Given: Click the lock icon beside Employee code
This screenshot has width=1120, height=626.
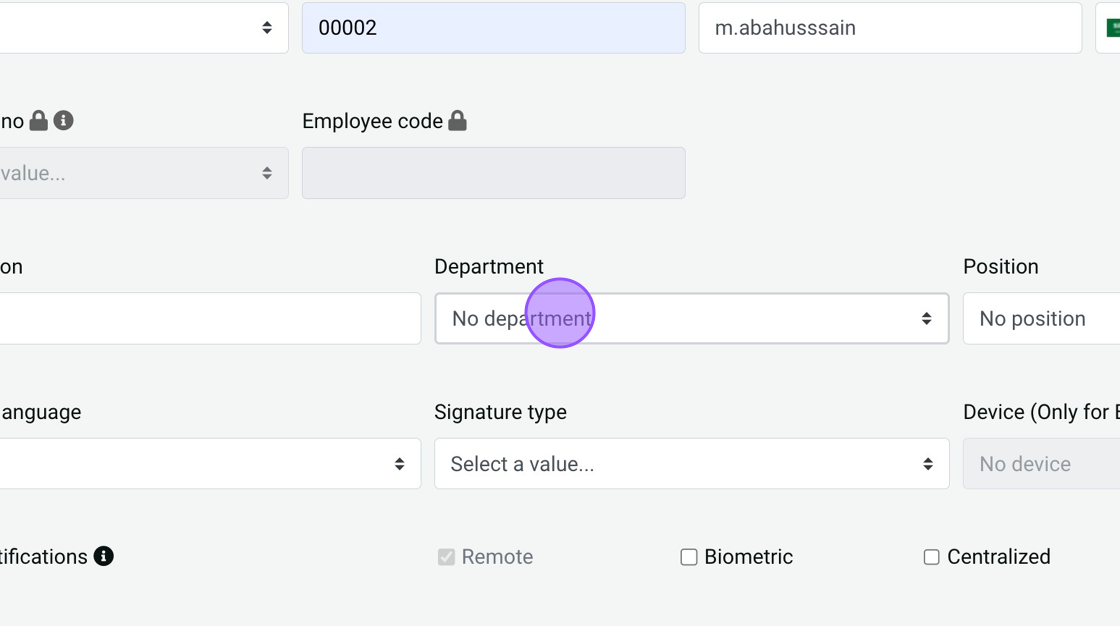Looking at the screenshot, I should (457, 121).
